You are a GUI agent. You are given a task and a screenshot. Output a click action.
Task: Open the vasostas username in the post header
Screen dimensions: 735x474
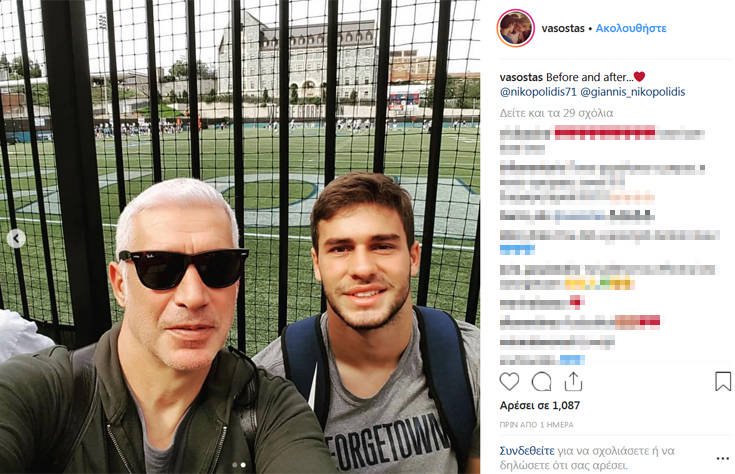pyautogui.click(x=563, y=28)
